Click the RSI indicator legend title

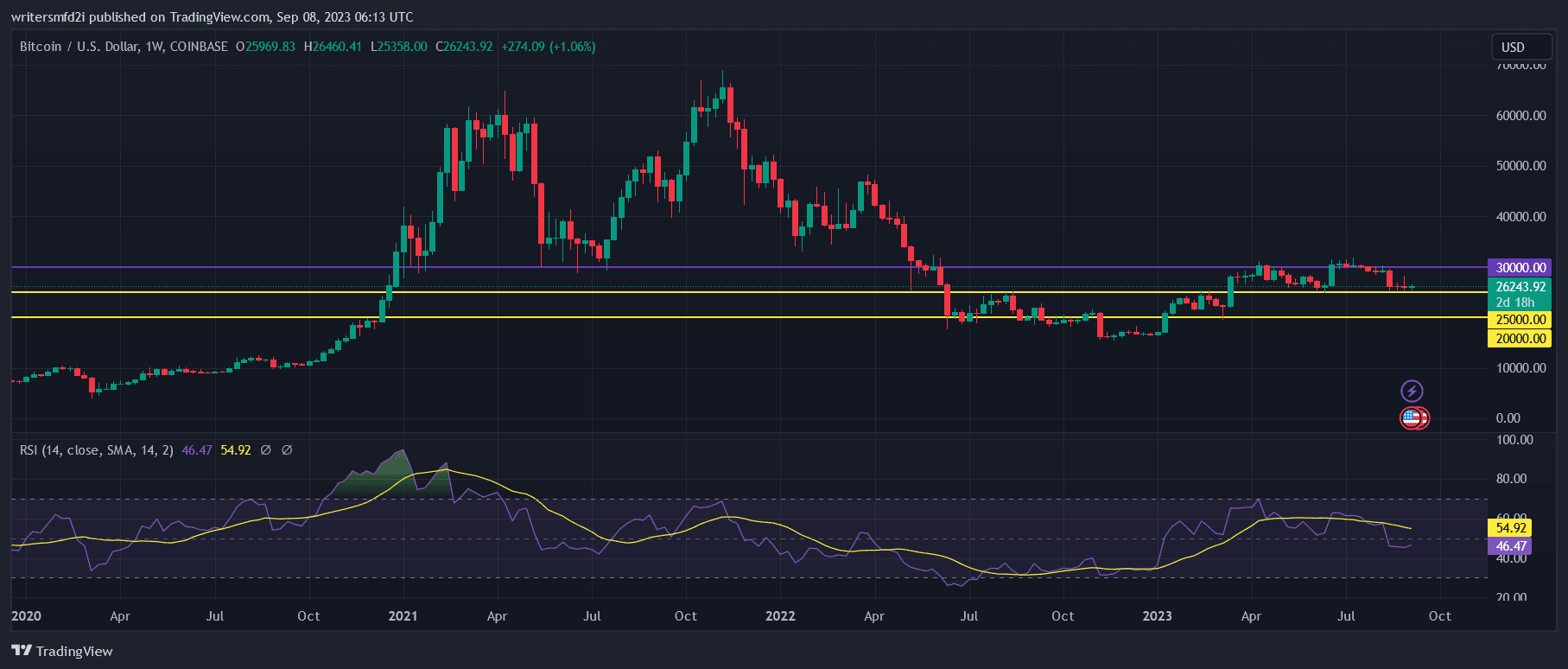pos(96,450)
